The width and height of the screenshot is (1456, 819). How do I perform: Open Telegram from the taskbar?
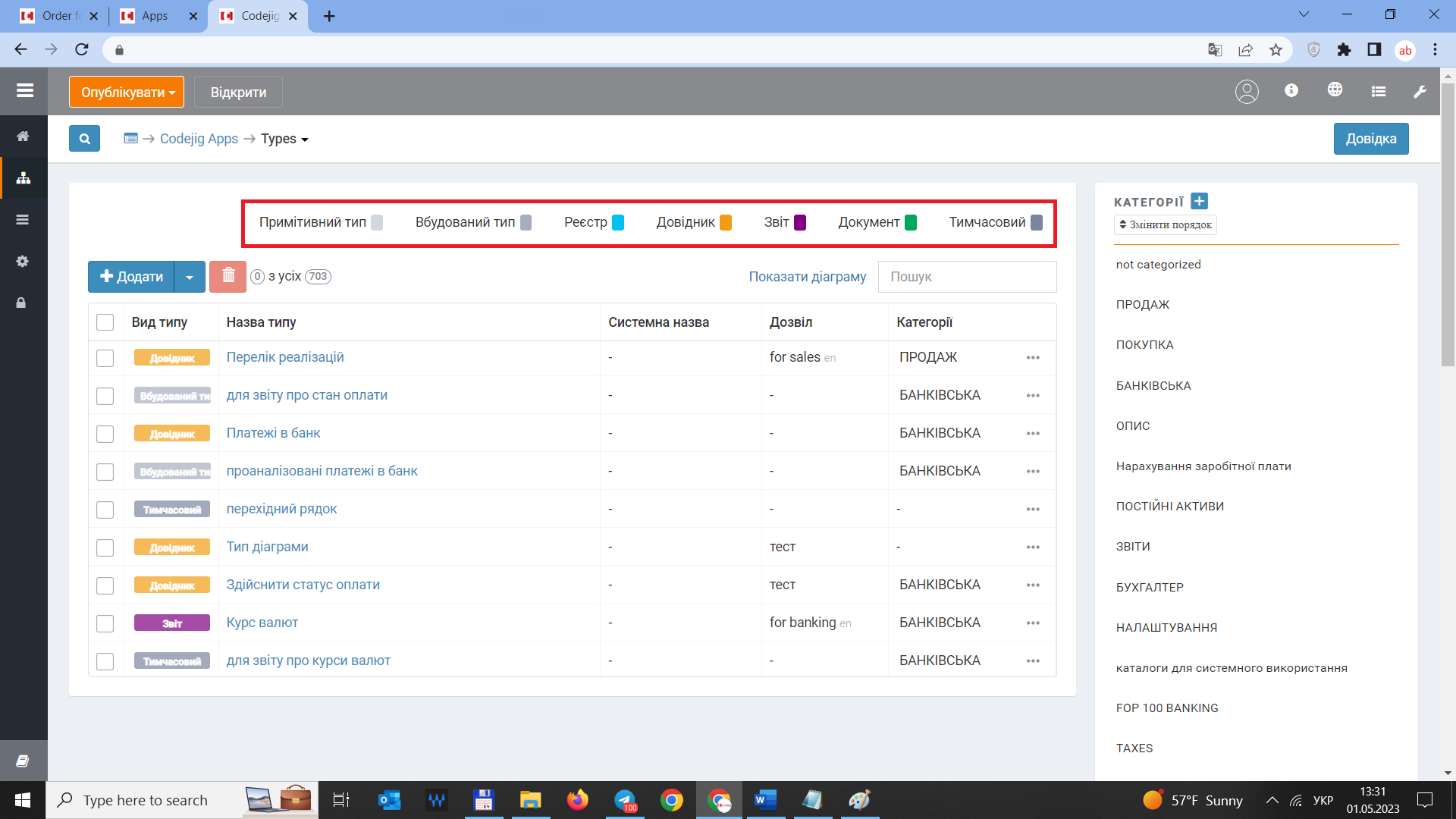(x=626, y=800)
